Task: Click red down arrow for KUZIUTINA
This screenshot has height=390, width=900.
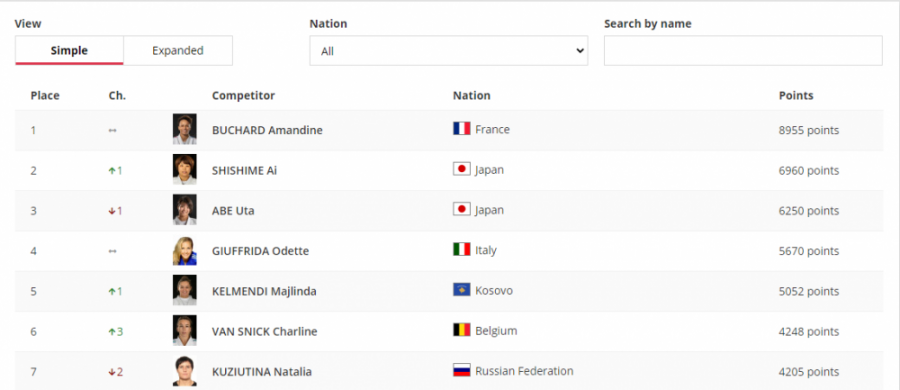Action: 111,372
